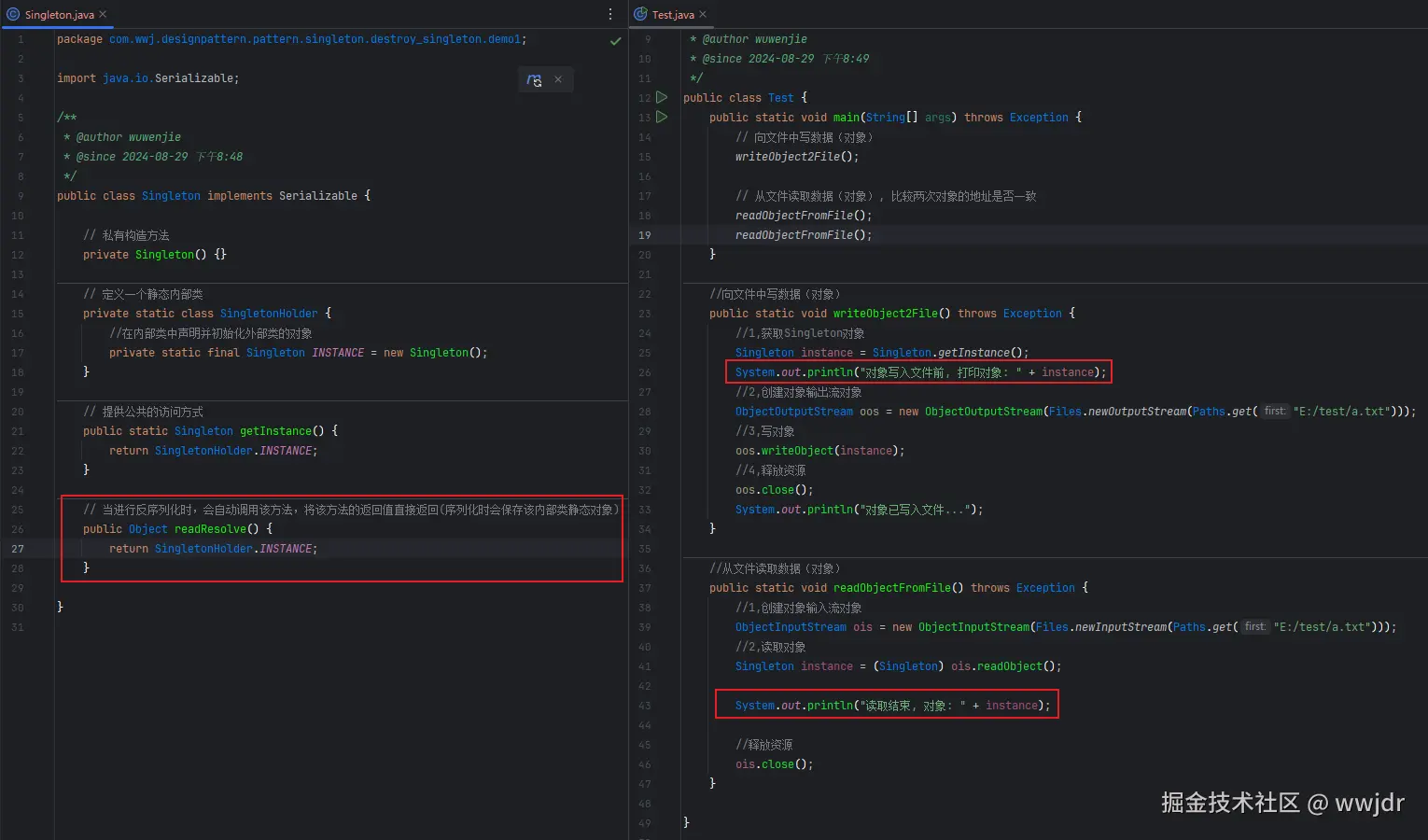Dismiss the floating Maven reload popup
This screenshot has height=840, width=1428.
click(x=558, y=79)
